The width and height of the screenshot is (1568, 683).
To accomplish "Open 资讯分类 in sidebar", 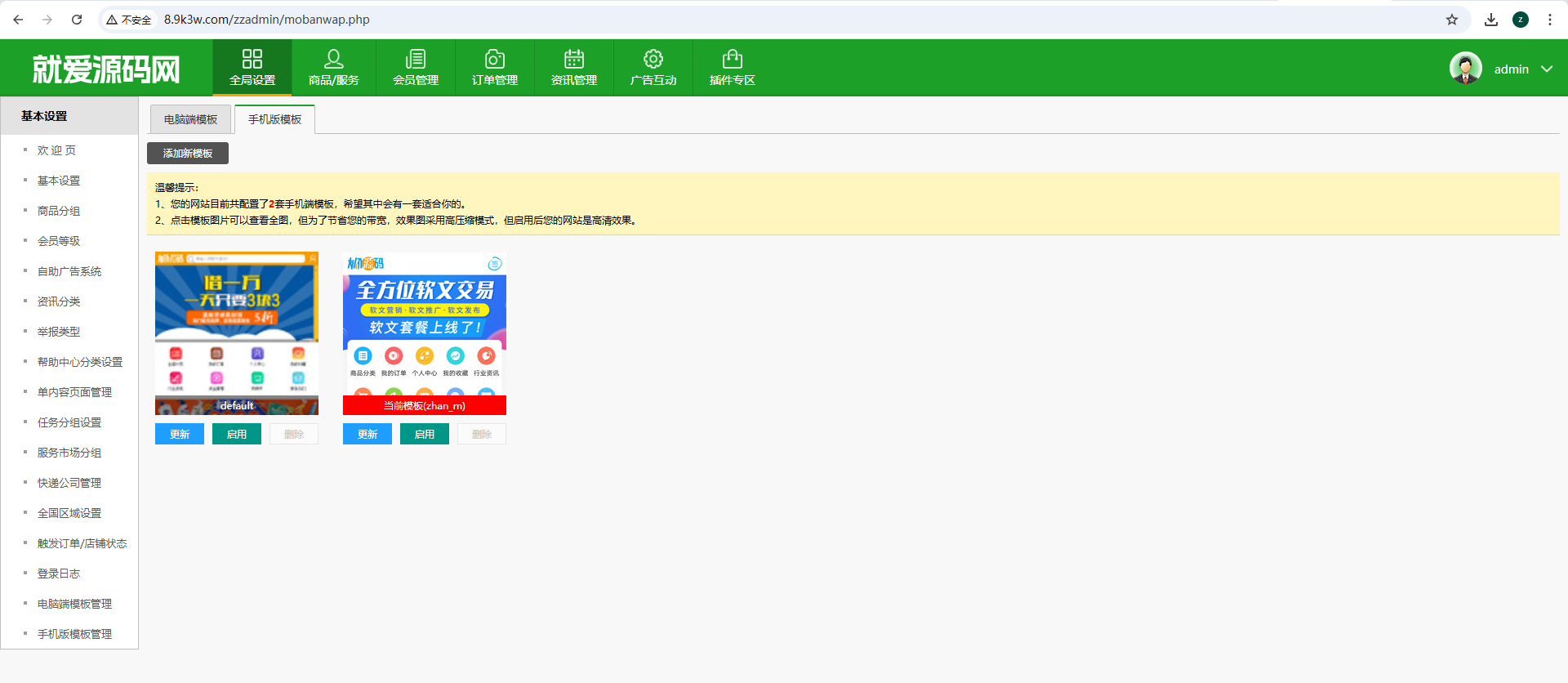I will [x=59, y=301].
